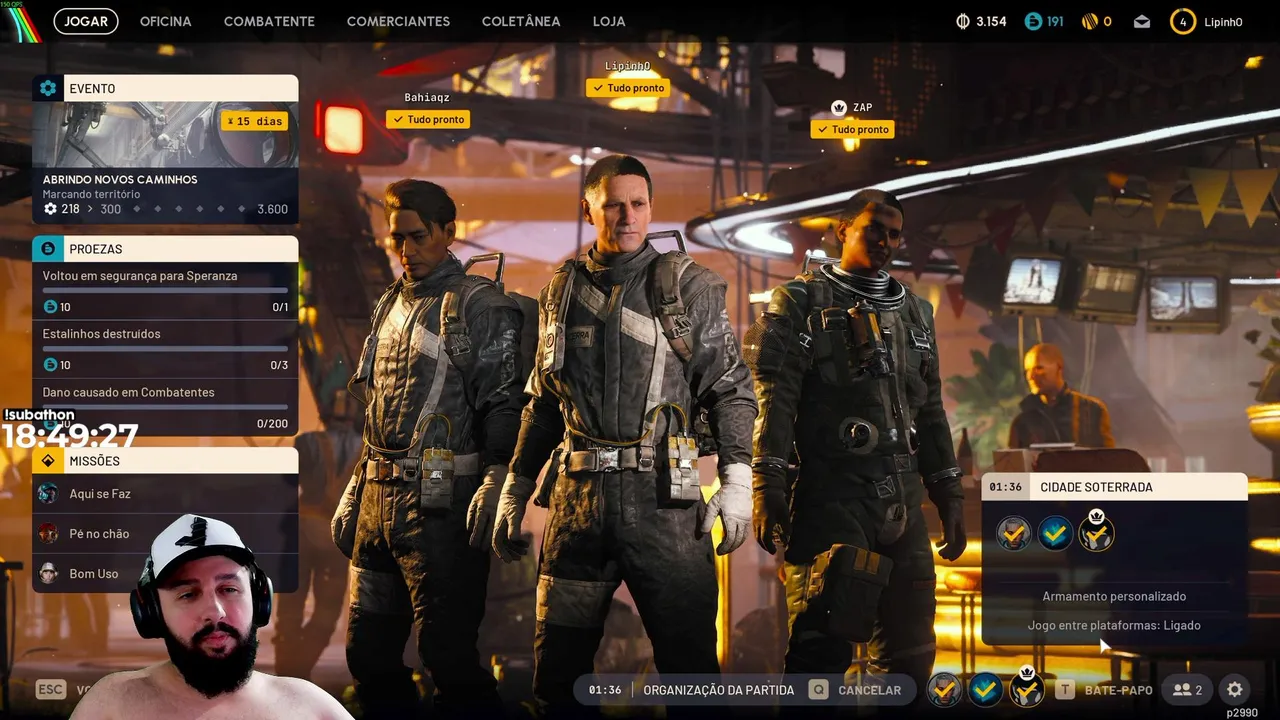Click the MISSÕES panel icon
The image size is (1280, 720).
click(x=48, y=461)
